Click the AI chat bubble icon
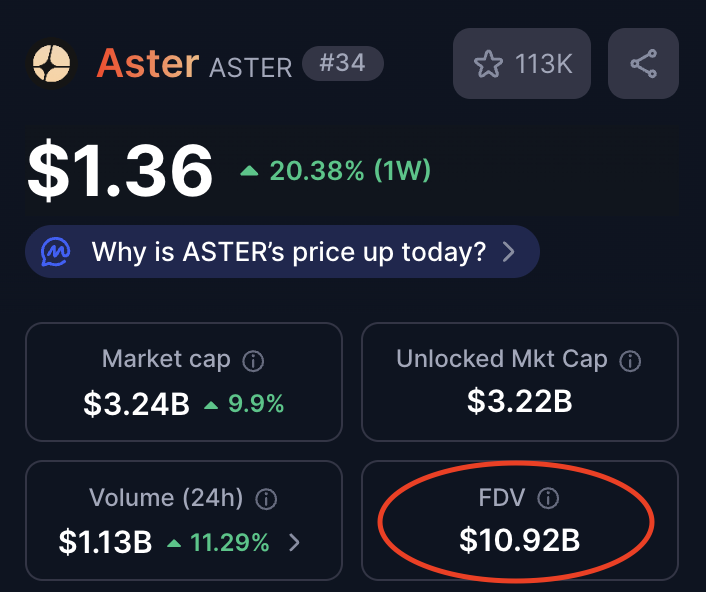Image resolution: width=706 pixels, height=592 pixels. tap(56, 251)
